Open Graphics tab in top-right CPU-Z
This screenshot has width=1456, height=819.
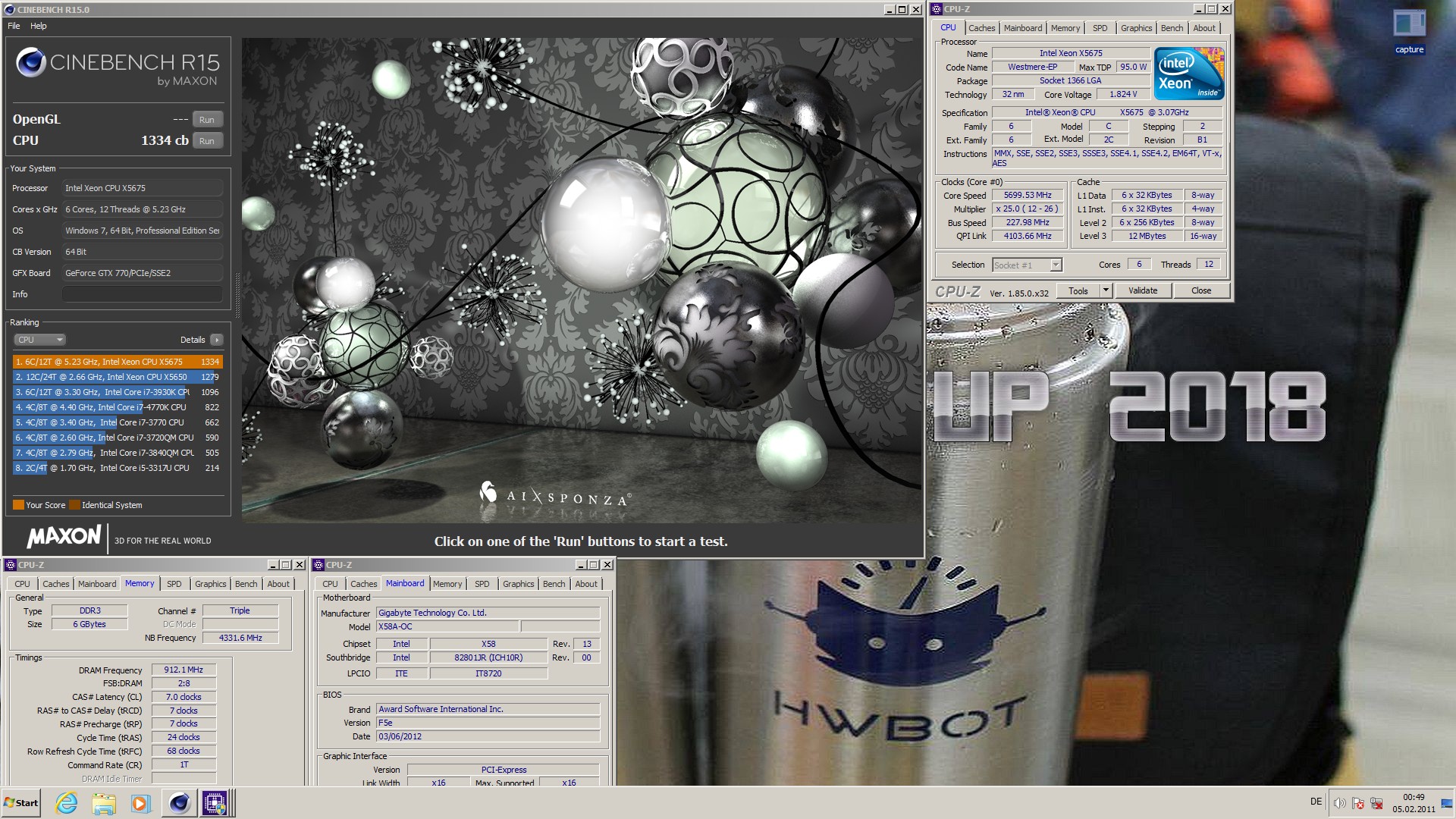(x=1136, y=28)
